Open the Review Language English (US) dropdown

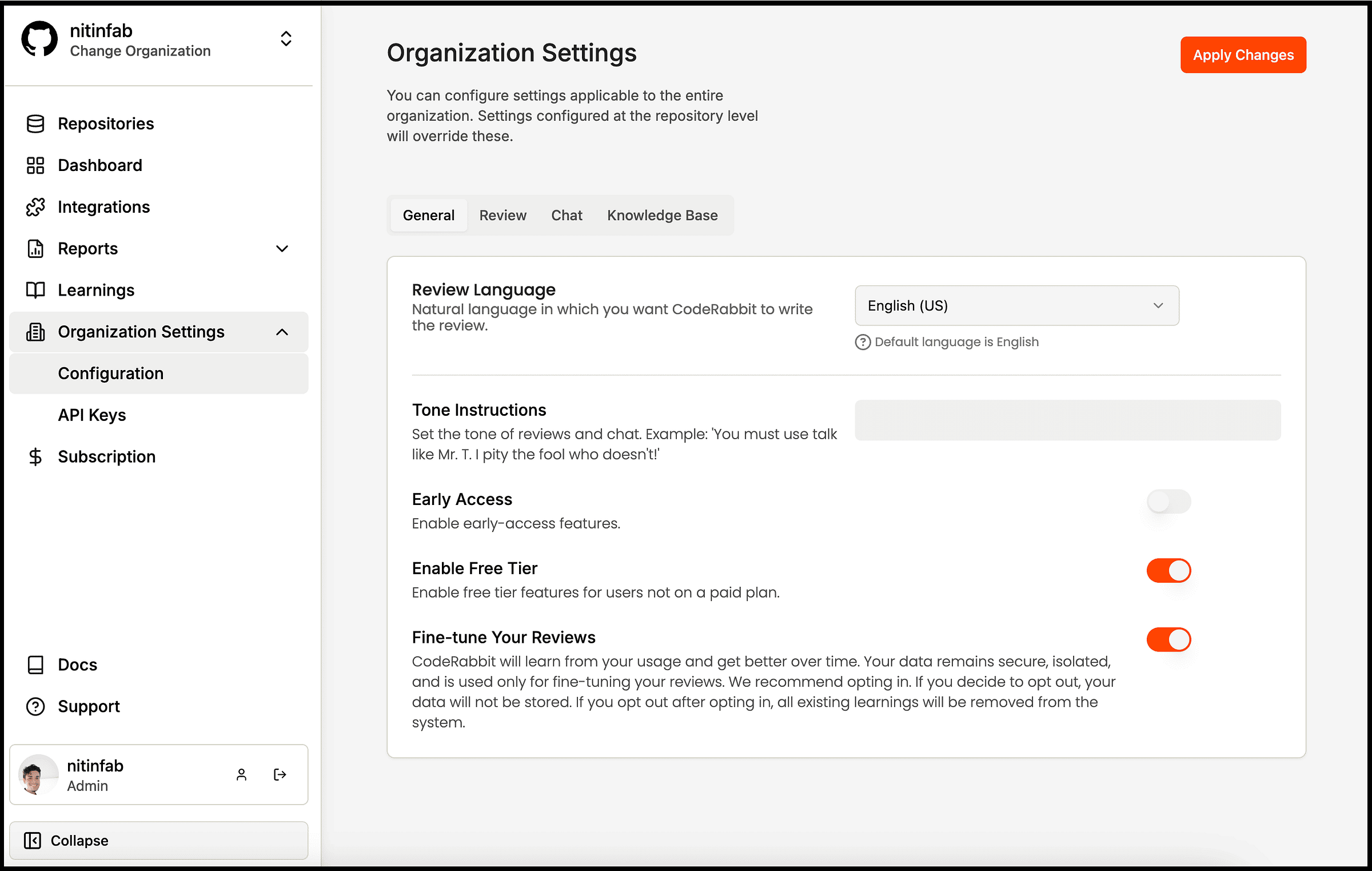[x=1016, y=305]
